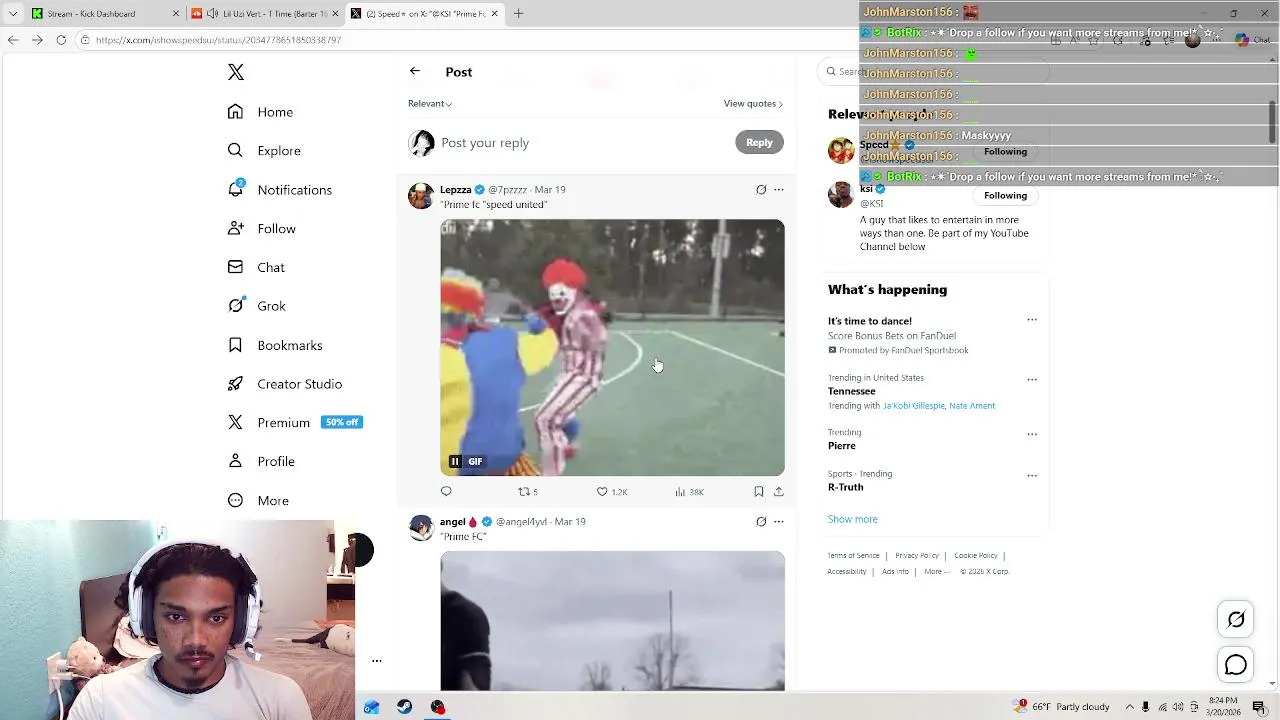Go back using the Post arrow
This screenshot has width=1280, height=720.
click(x=415, y=71)
